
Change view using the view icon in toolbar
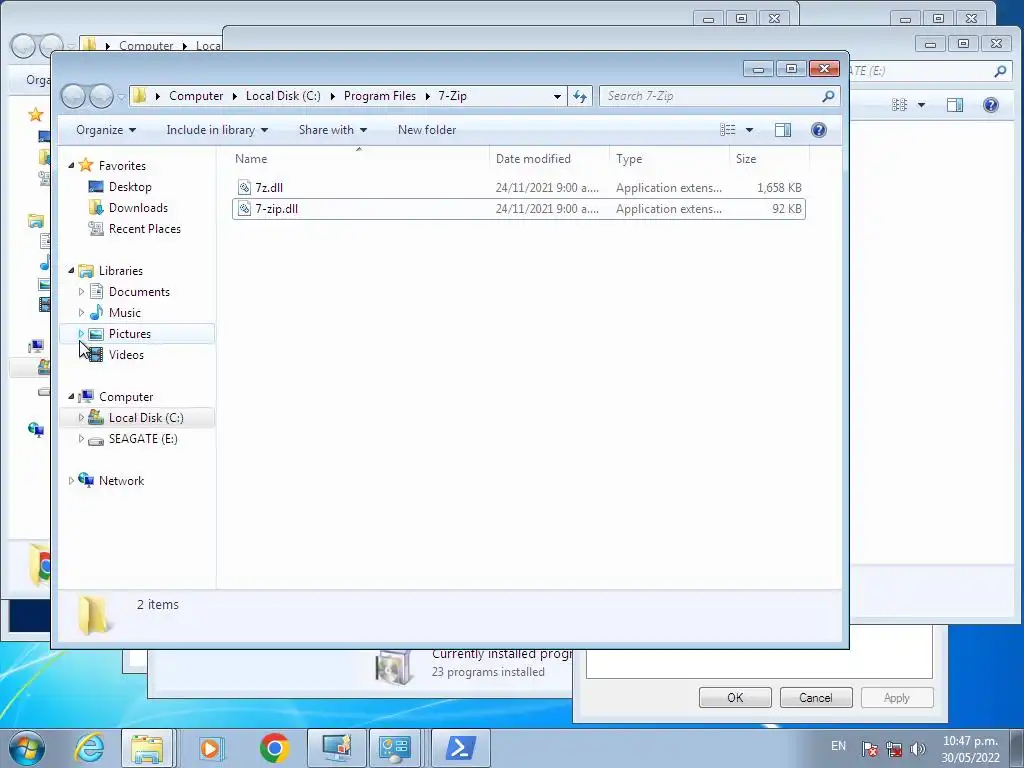point(728,130)
